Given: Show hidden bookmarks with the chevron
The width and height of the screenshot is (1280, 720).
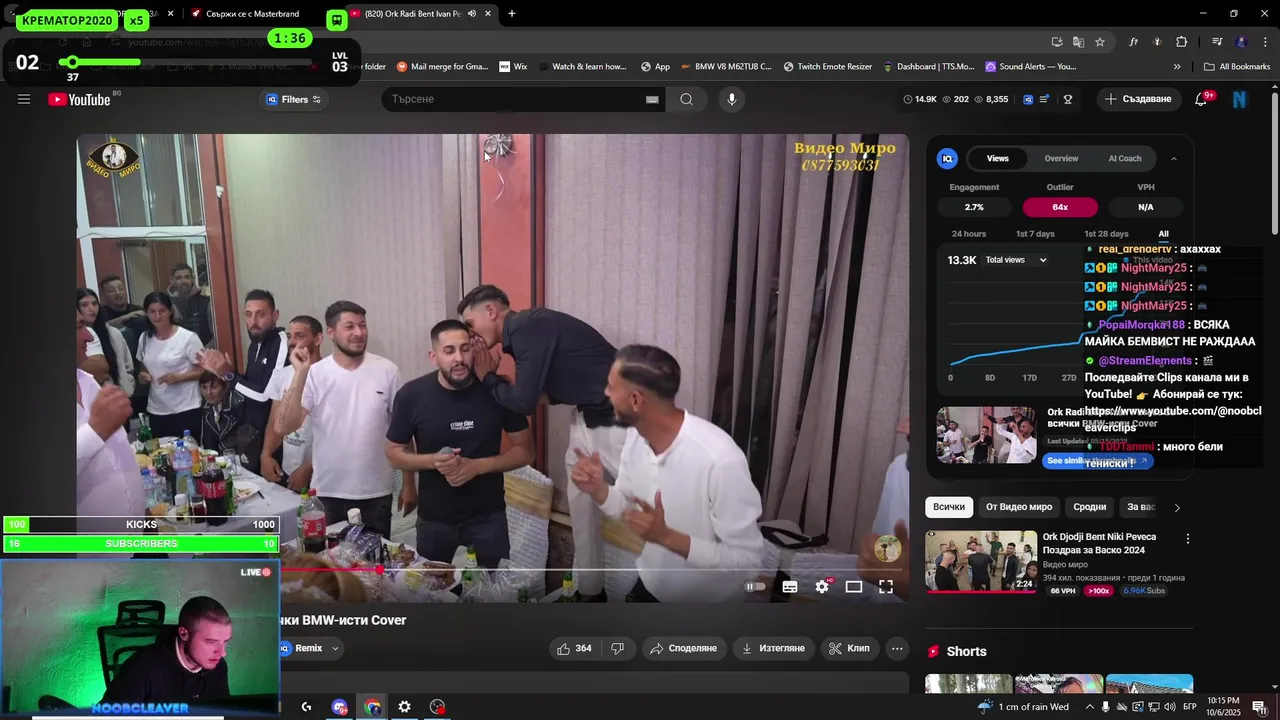Looking at the screenshot, I should pos(1177,67).
